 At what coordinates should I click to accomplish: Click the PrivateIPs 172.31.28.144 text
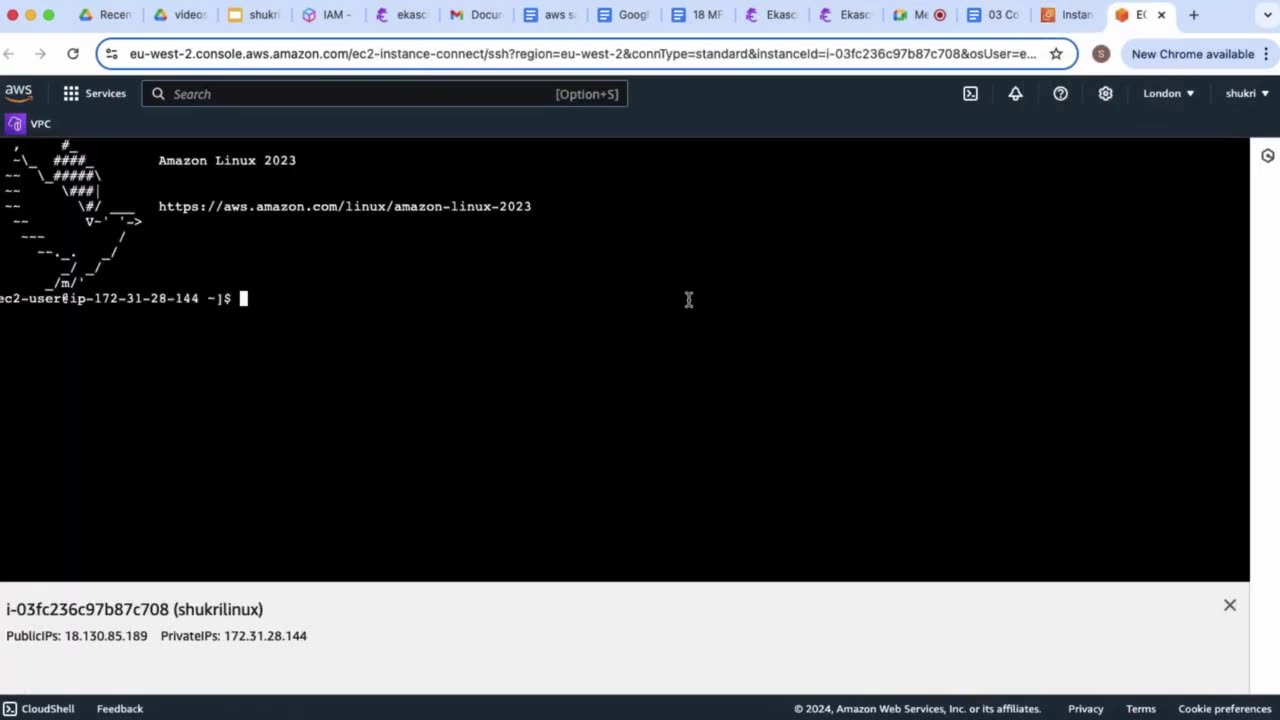[234, 636]
